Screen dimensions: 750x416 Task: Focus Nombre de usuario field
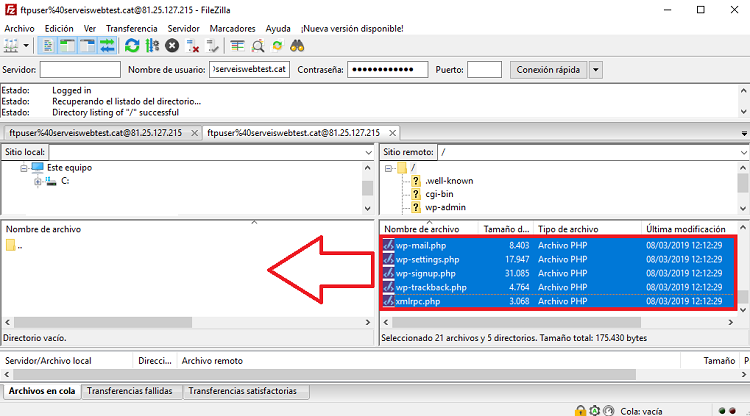249,69
